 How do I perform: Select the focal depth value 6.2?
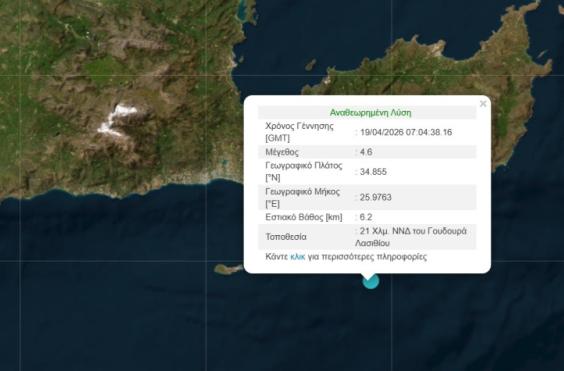[x=366, y=217]
